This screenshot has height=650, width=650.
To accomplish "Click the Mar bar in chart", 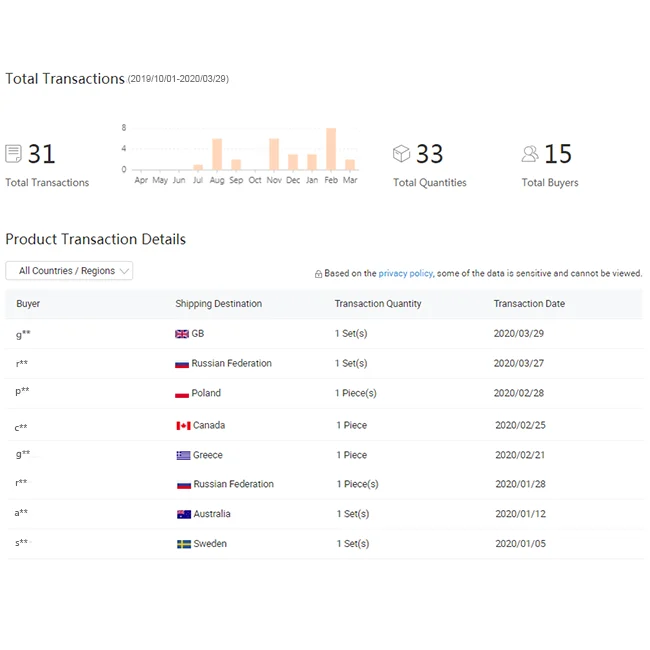I will (x=350, y=165).
